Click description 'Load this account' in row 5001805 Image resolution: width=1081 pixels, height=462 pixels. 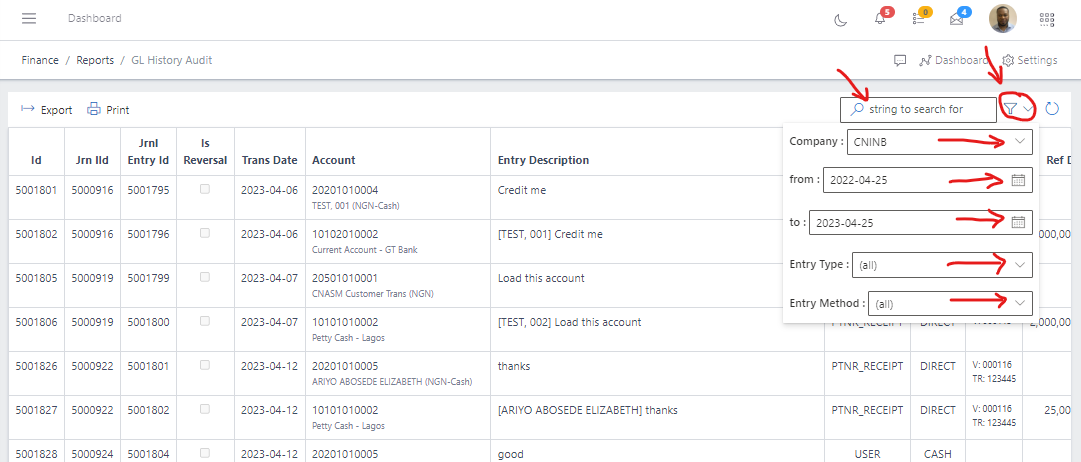541,278
